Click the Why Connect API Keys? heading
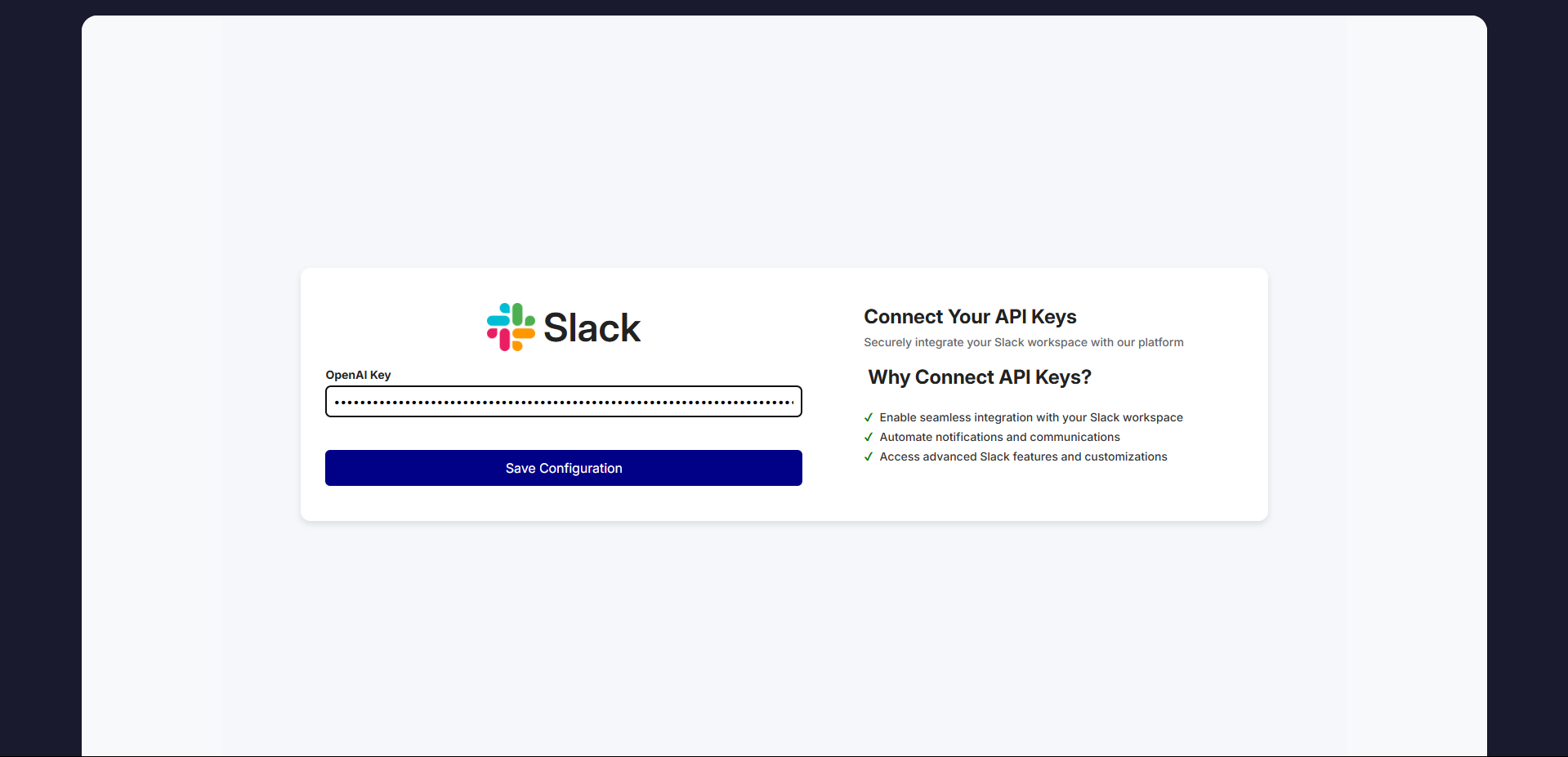The height and width of the screenshot is (757, 1568). [980, 377]
